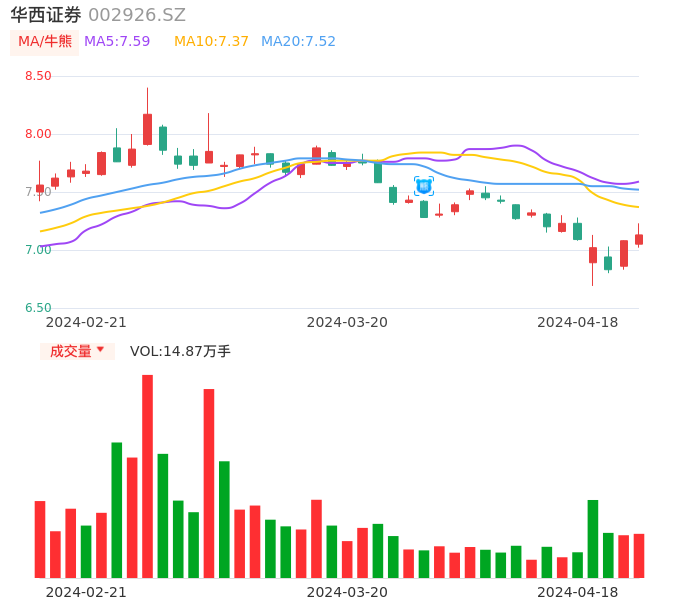The height and width of the screenshot is (606, 686).
Task: Click the 2024-03-20 date under volume chart
Action: 347,592
